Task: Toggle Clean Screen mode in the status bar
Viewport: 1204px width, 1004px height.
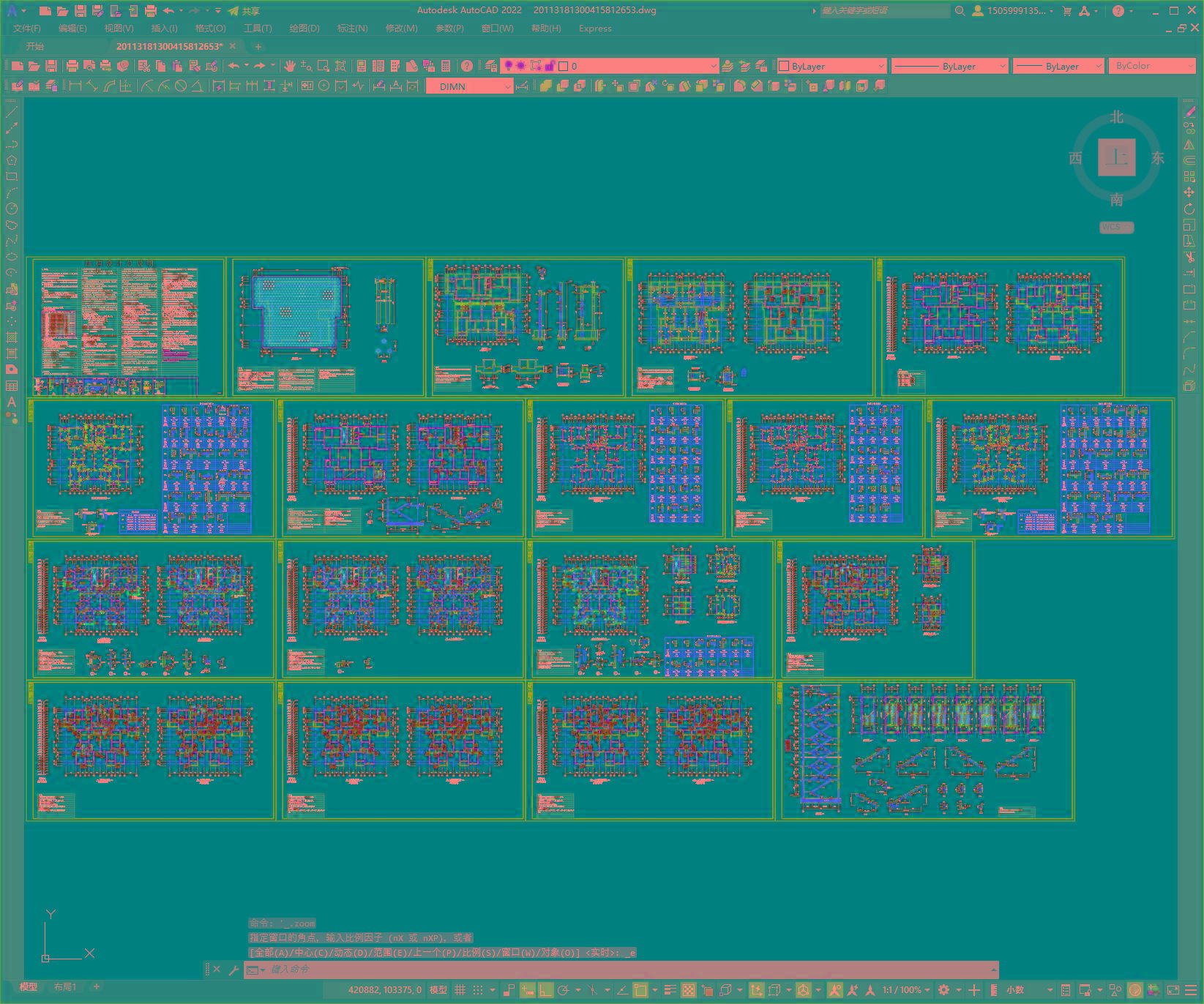Action: point(1173,990)
